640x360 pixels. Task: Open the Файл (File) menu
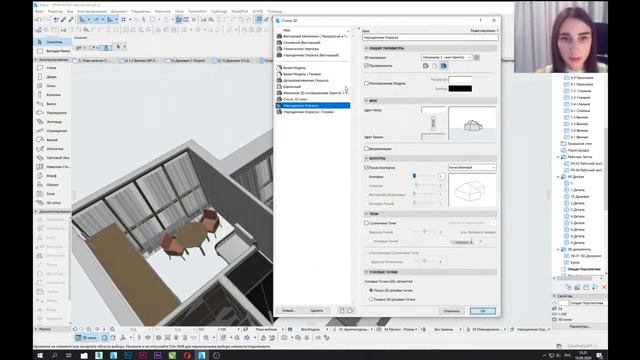click(39, 11)
